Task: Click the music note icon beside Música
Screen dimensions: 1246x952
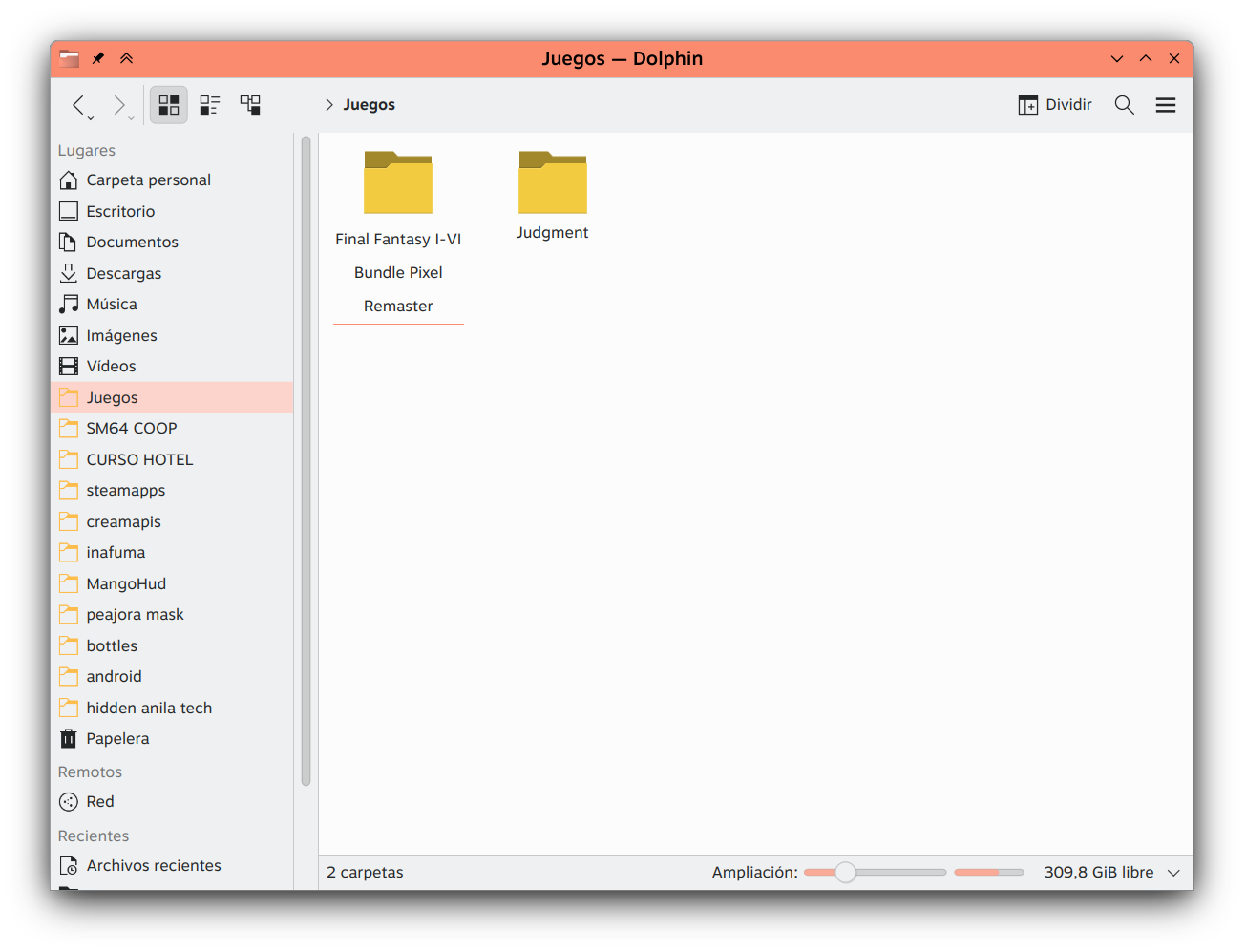Action: tap(69, 305)
